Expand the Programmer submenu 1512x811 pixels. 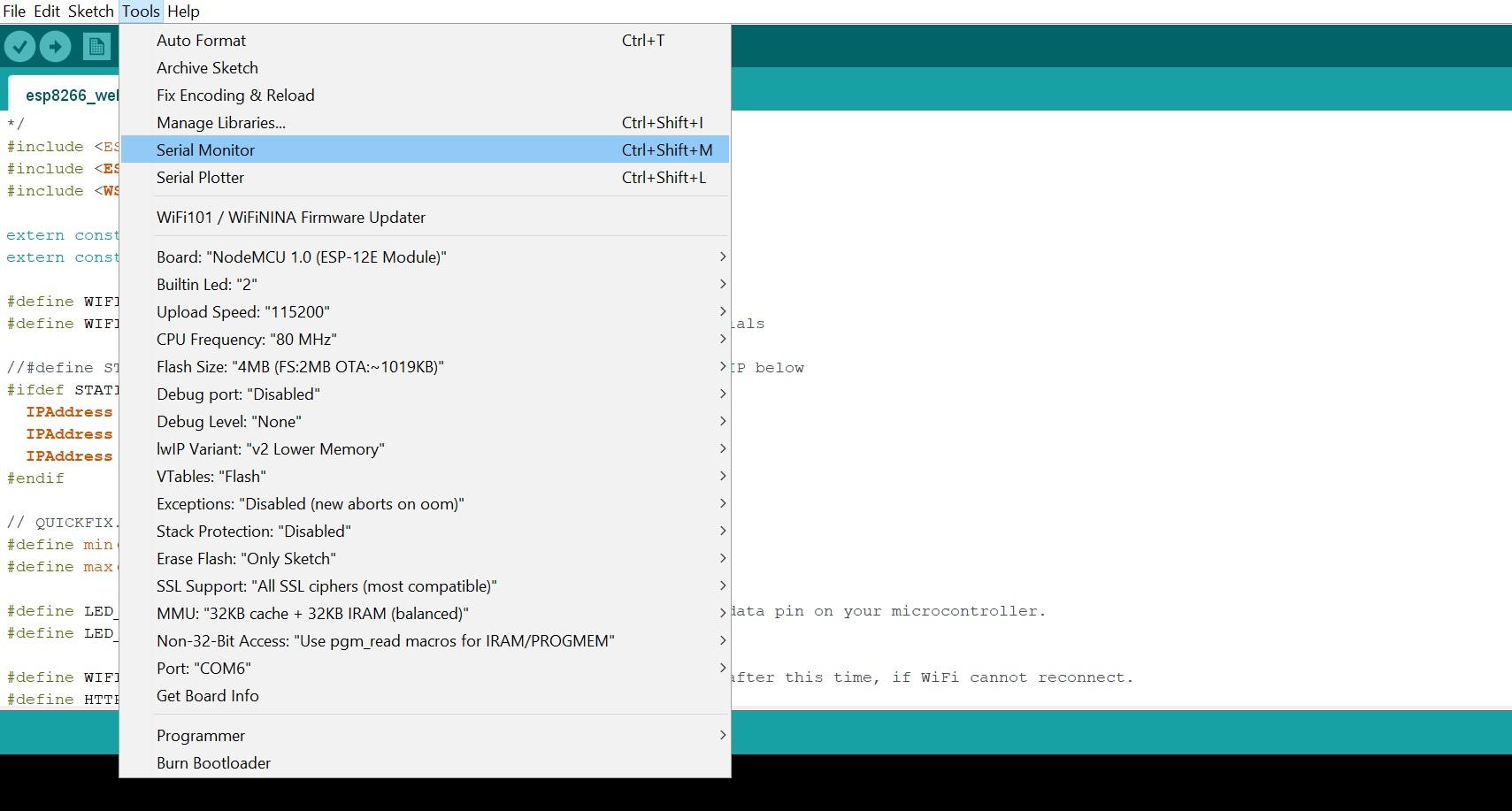tap(425, 736)
